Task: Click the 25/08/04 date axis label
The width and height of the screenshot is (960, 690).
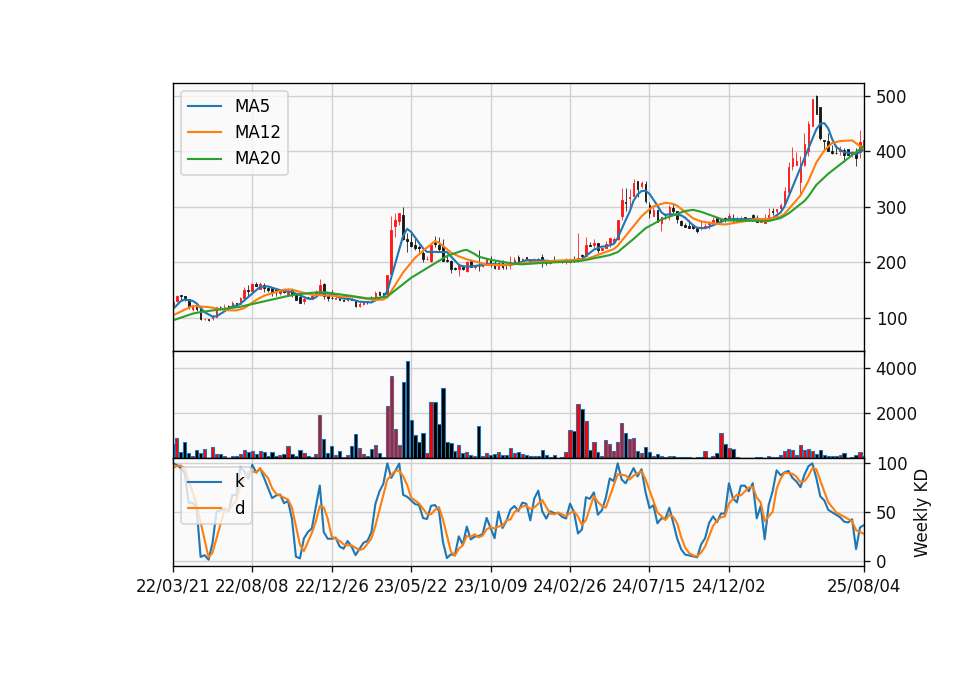Action: click(864, 586)
